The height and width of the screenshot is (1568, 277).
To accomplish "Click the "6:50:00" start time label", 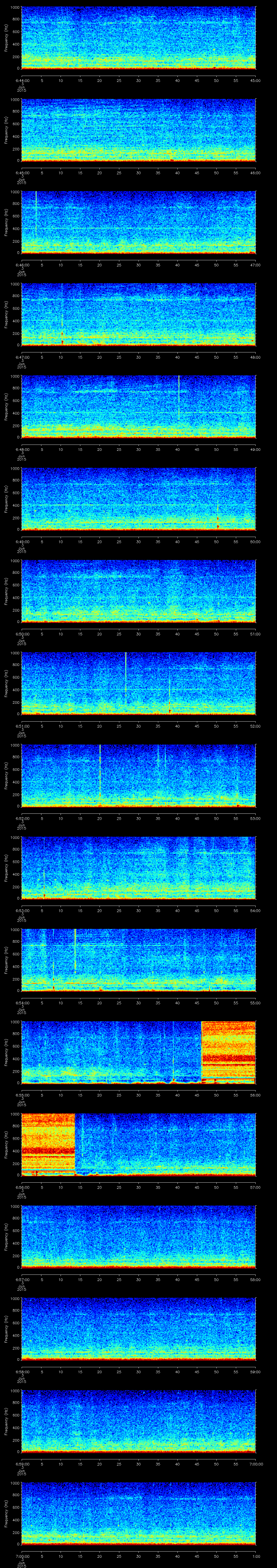I will click(x=22, y=634).
